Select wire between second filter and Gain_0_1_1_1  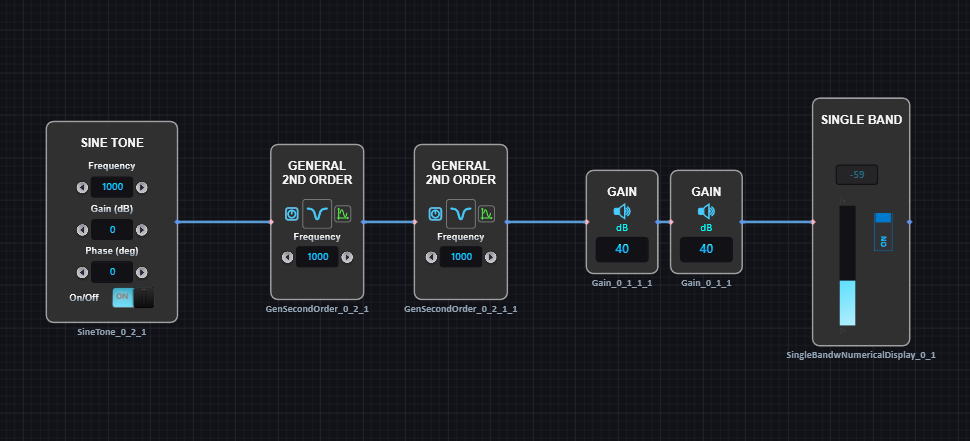coord(546,222)
